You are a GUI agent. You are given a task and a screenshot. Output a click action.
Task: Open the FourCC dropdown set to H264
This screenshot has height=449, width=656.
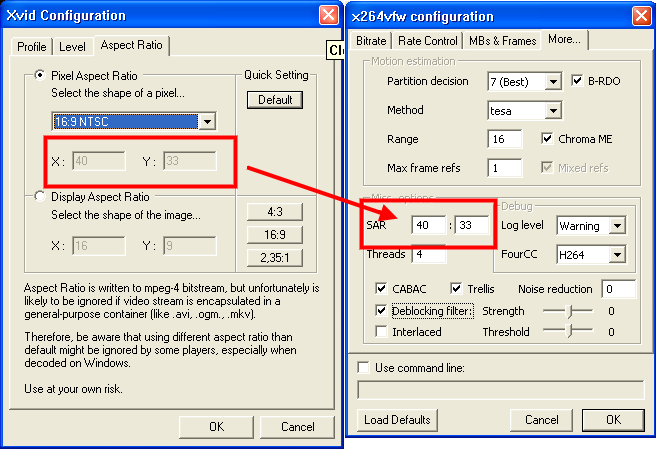click(591, 255)
